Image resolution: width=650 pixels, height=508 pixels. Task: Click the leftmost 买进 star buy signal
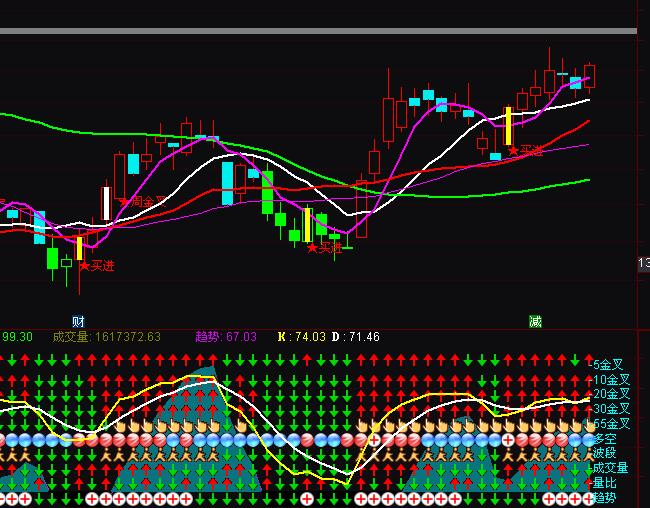coord(97,266)
